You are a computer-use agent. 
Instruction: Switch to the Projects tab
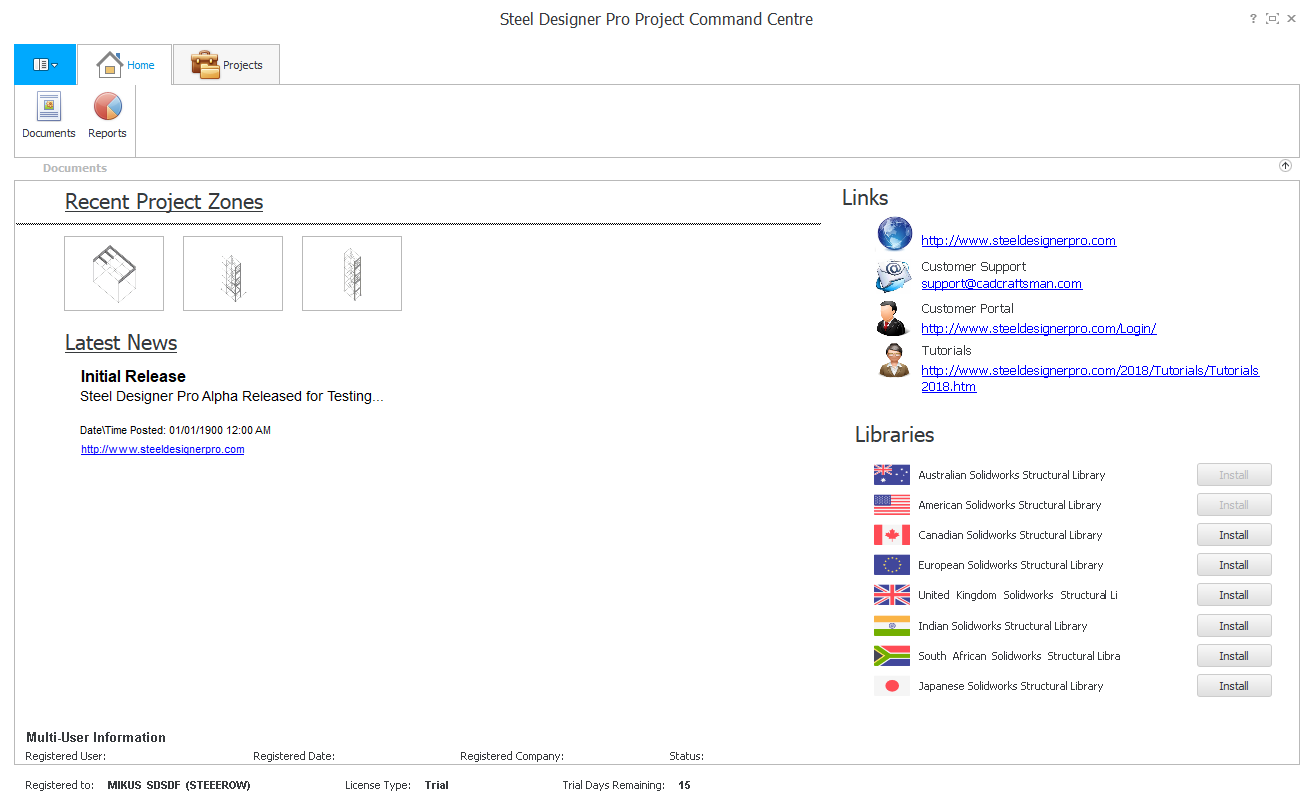(x=226, y=65)
